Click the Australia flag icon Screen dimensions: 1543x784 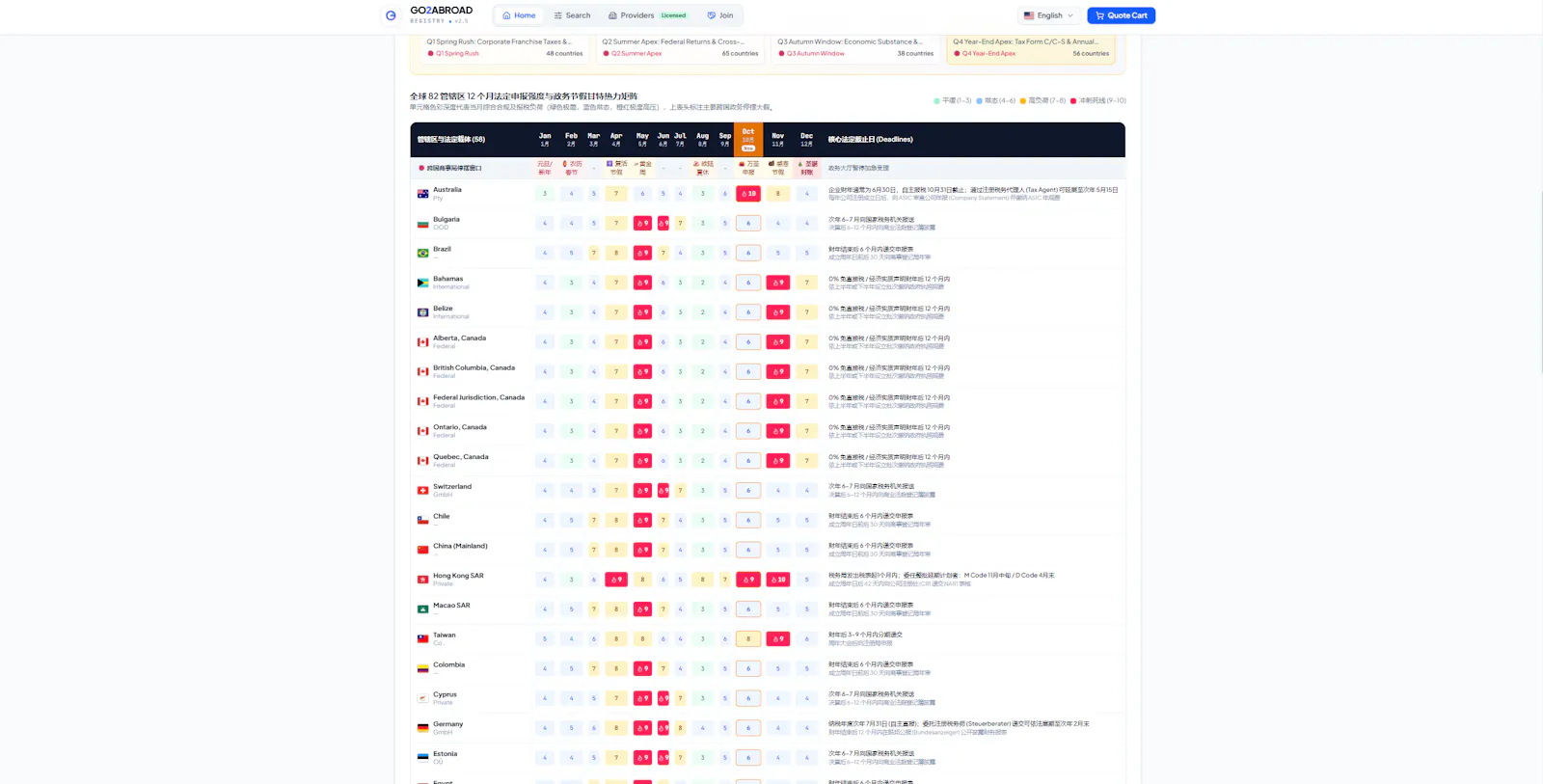click(x=422, y=194)
